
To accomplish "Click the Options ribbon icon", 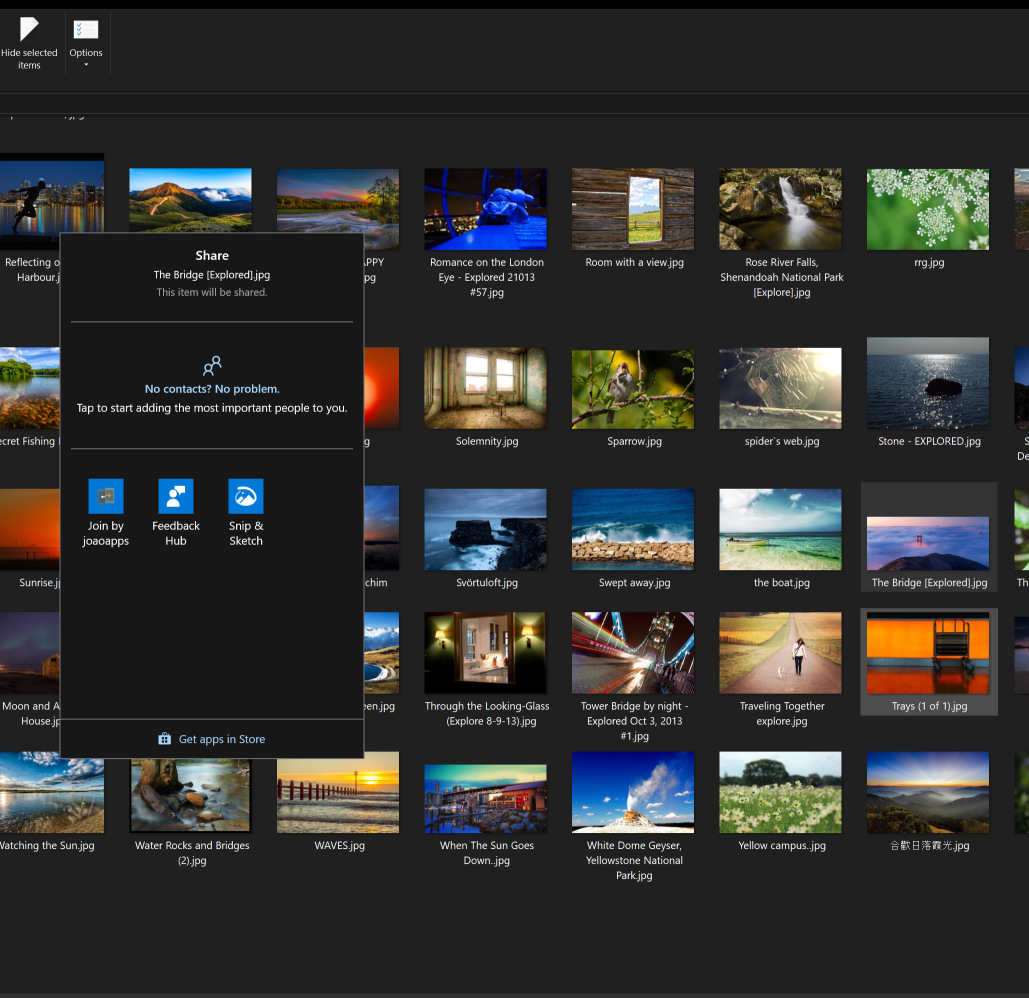I will 86,30.
